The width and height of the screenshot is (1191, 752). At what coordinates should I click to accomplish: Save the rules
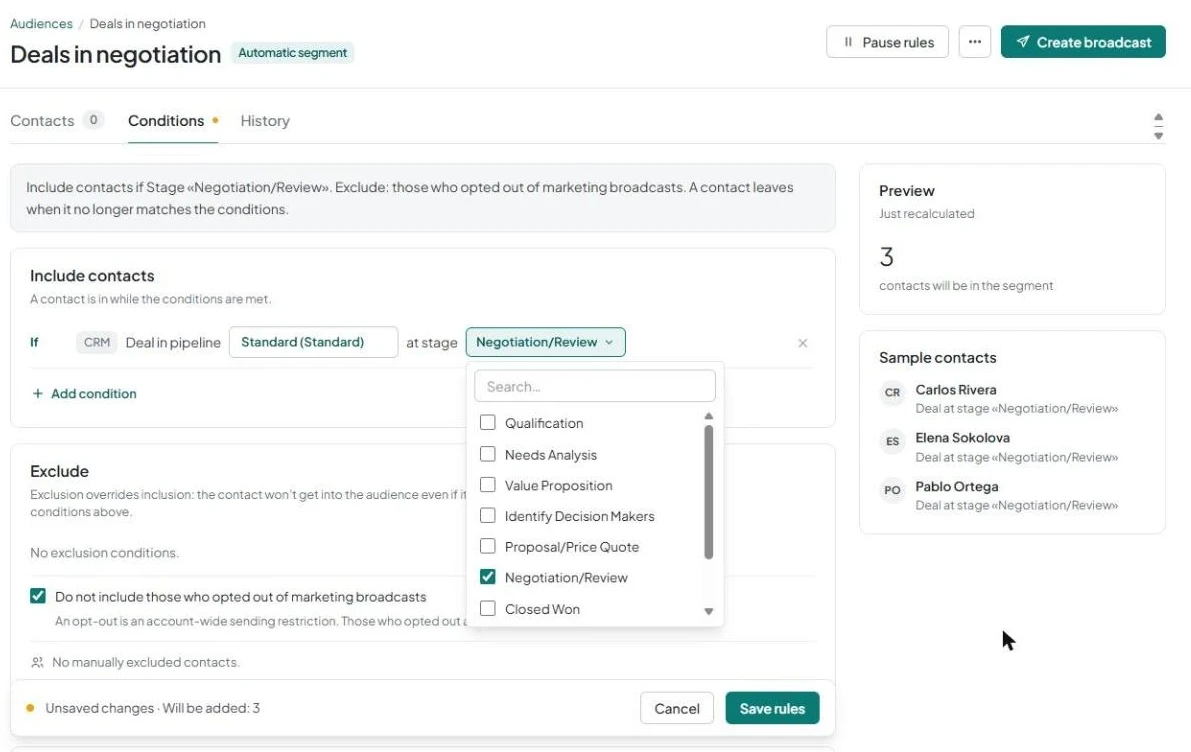pyautogui.click(x=772, y=708)
